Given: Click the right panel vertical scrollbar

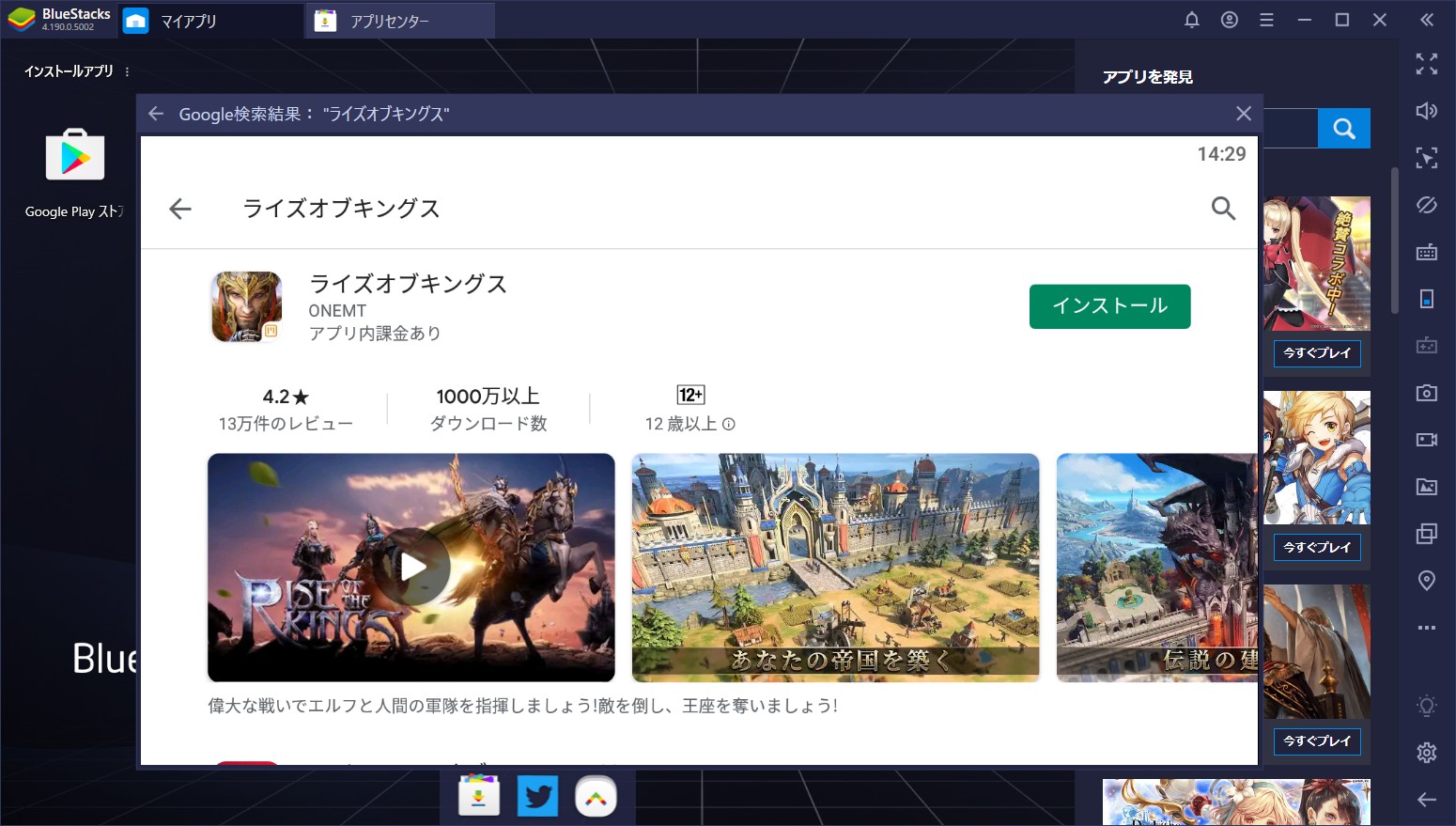Looking at the screenshot, I should point(1395,241).
